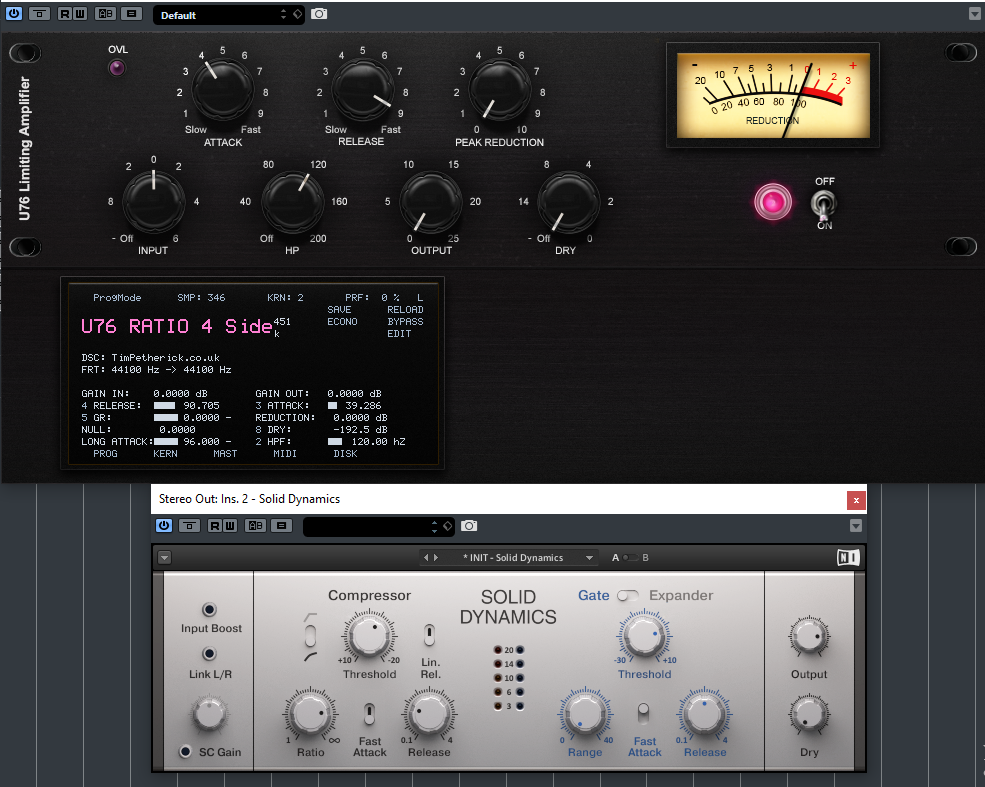
Task: Toggle Solid Dynamics plugin power button
Action: 163,525
